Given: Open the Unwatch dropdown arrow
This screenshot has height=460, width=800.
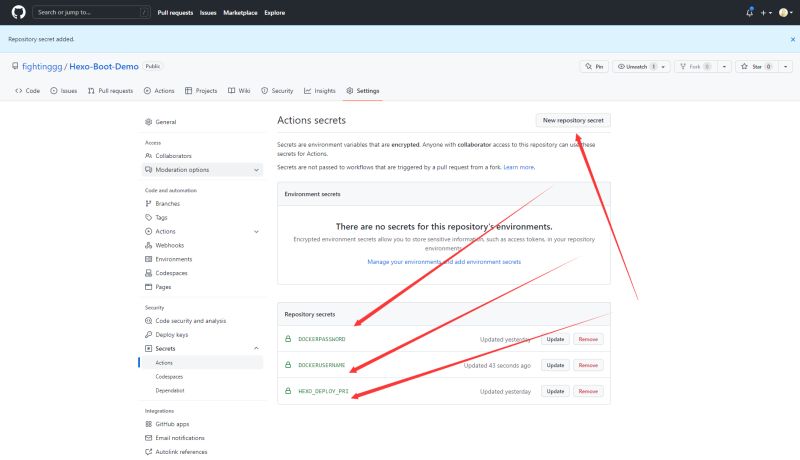Looking at the screenshot, I should 663,66.
